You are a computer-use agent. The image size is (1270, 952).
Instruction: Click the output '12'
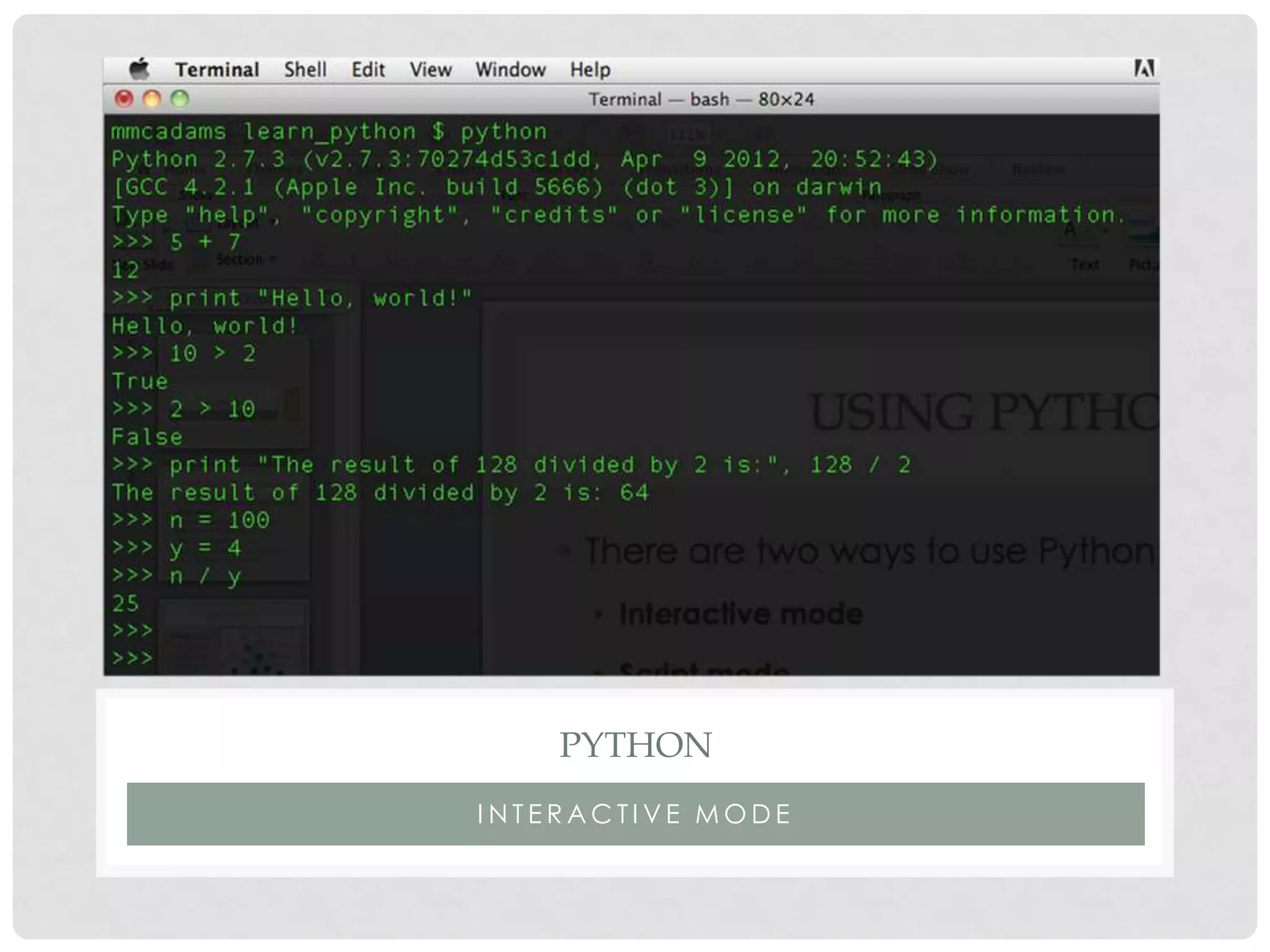pos(125,270)
